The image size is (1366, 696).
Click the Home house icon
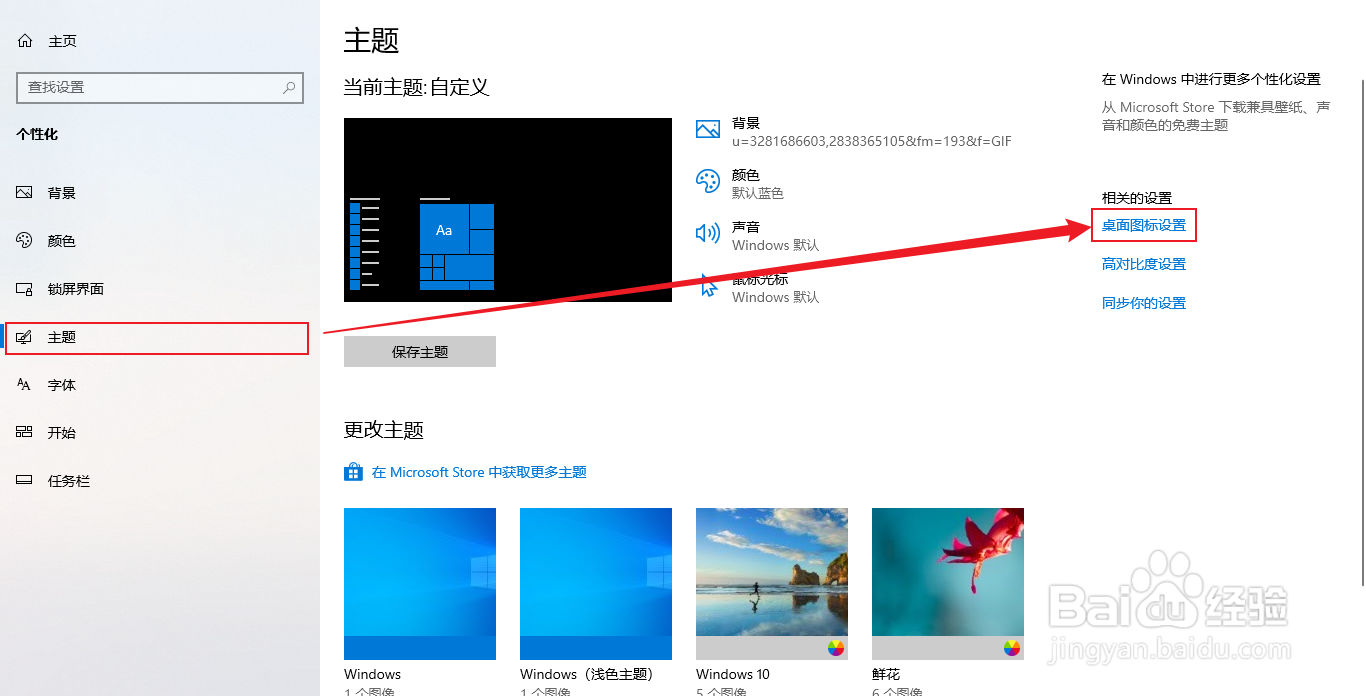tap(25, 41)
